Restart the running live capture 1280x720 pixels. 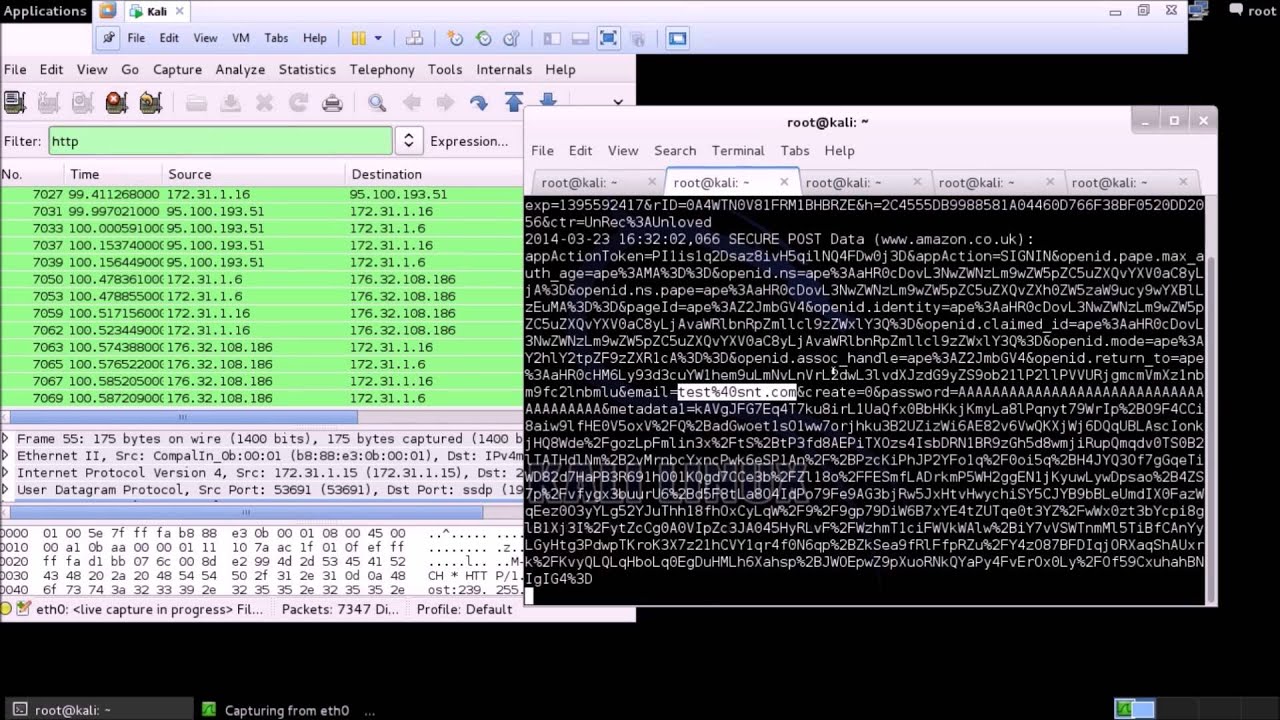click(x=150, y=102)
